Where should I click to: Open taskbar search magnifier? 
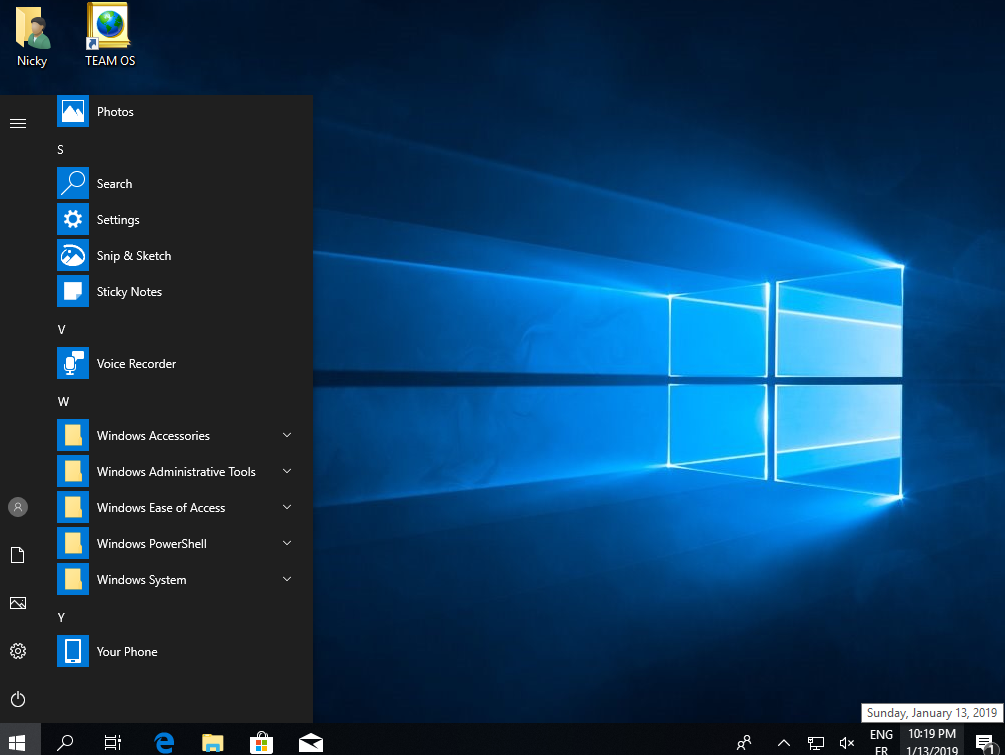(x=65, y=743)
